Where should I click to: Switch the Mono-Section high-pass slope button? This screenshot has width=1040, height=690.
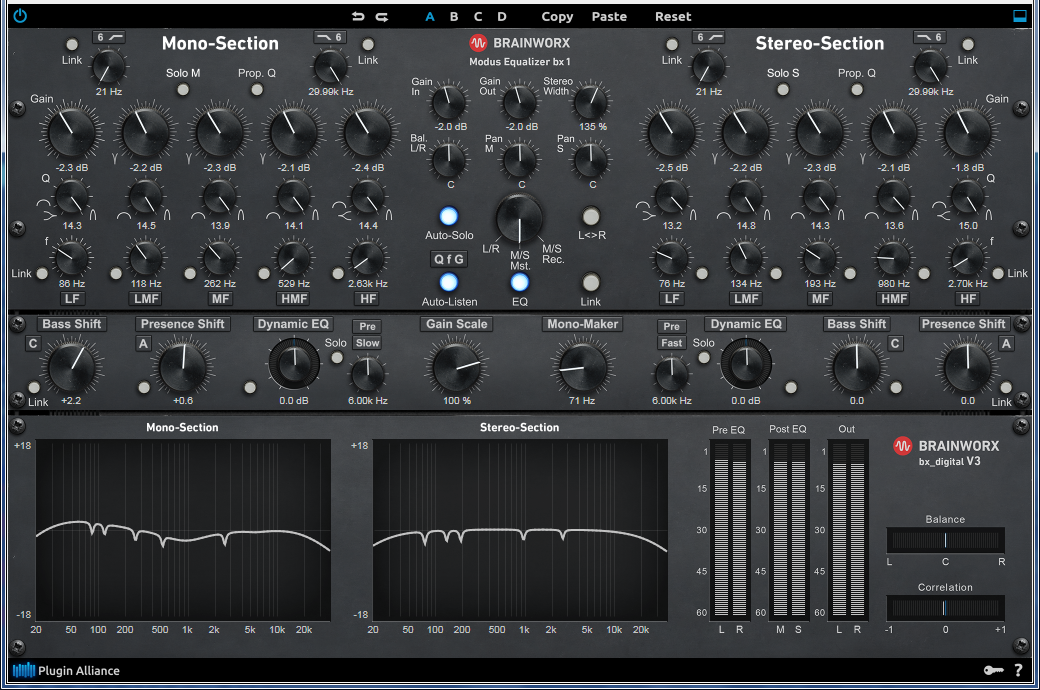109,37
